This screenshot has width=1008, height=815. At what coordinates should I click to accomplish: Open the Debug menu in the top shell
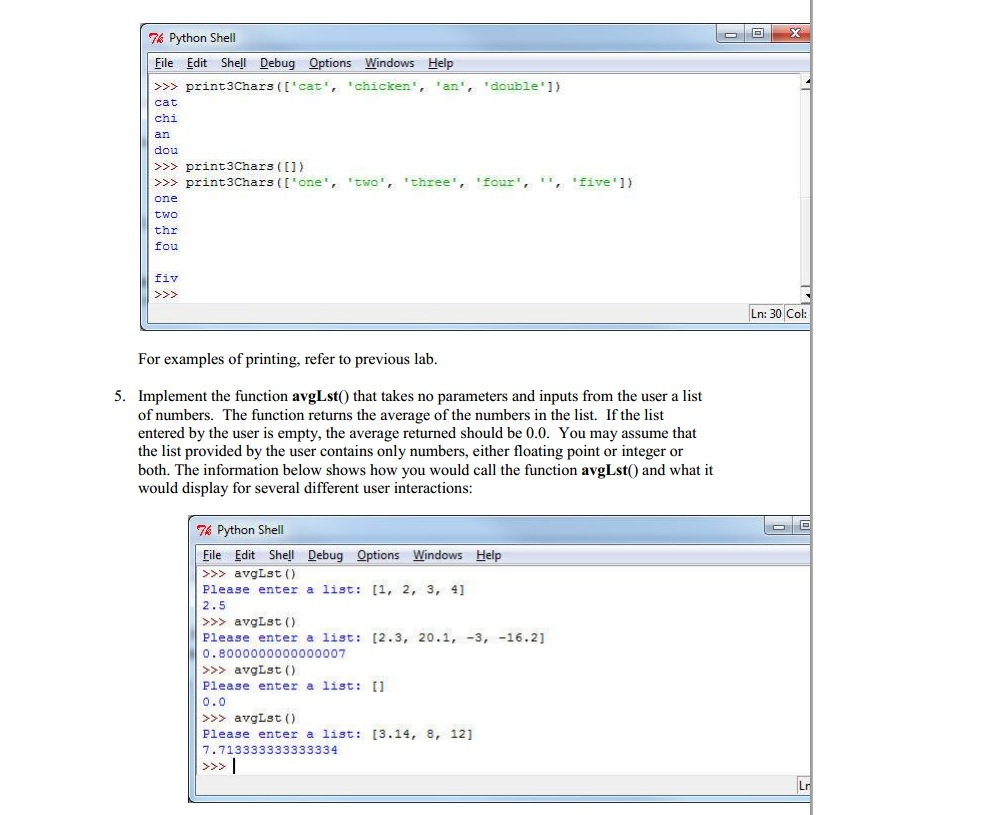point(277,63)
